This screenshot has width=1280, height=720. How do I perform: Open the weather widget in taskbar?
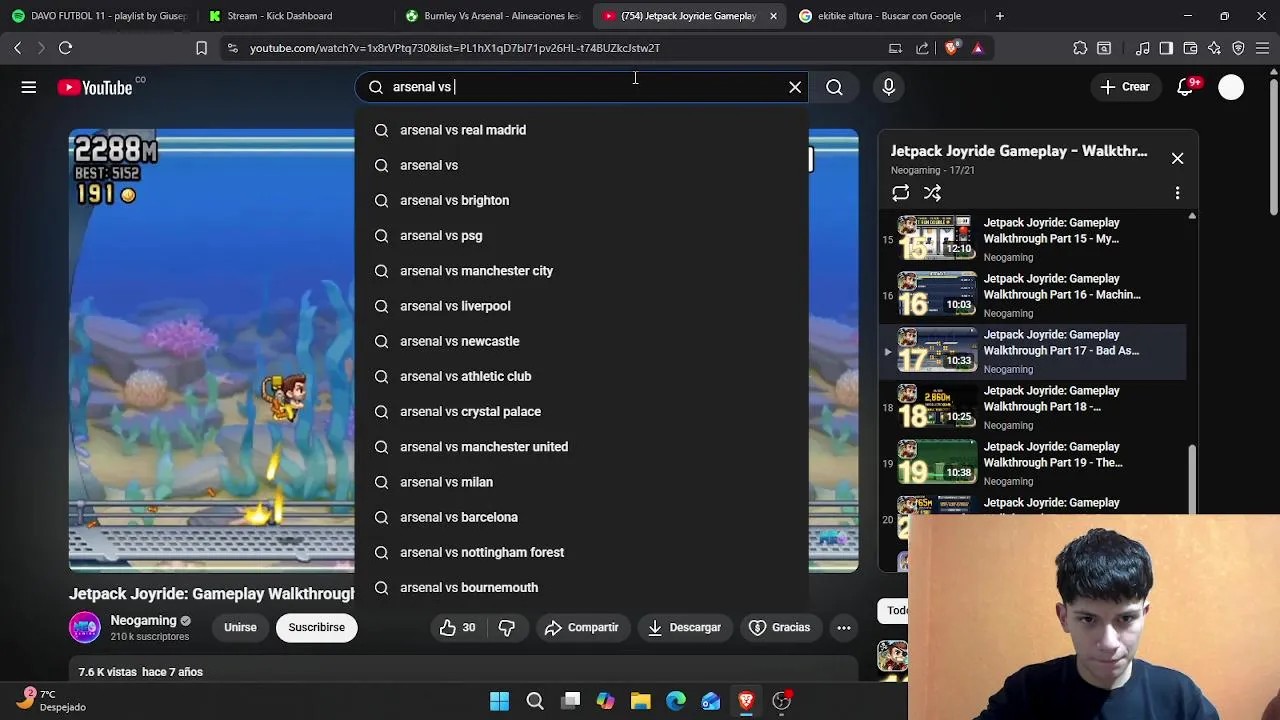coord(52,700)
